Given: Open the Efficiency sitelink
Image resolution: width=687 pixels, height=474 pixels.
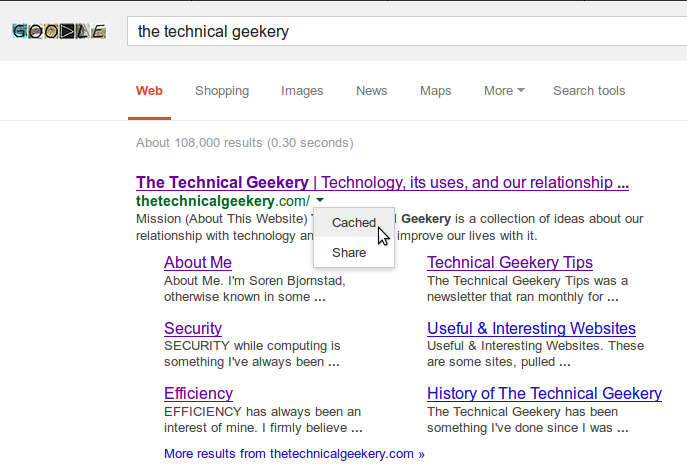Looking at the screenshot, I should (198, 393).
